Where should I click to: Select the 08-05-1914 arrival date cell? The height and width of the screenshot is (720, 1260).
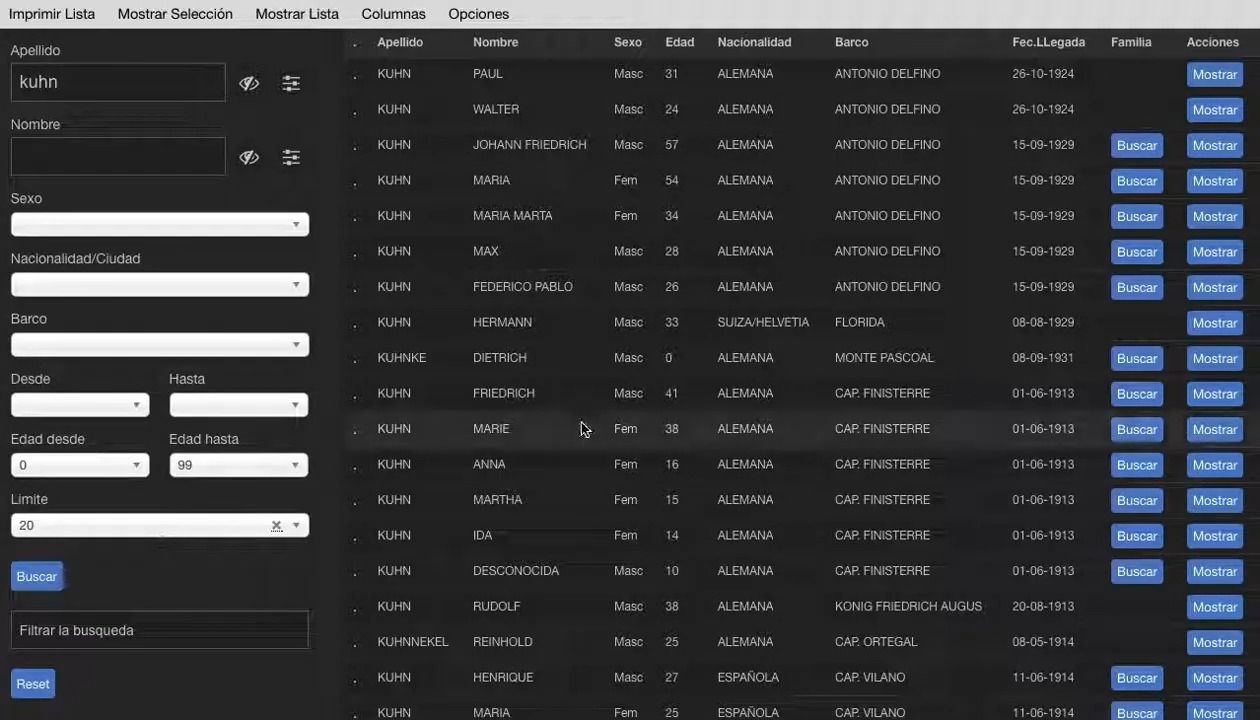click(1043, 642)
